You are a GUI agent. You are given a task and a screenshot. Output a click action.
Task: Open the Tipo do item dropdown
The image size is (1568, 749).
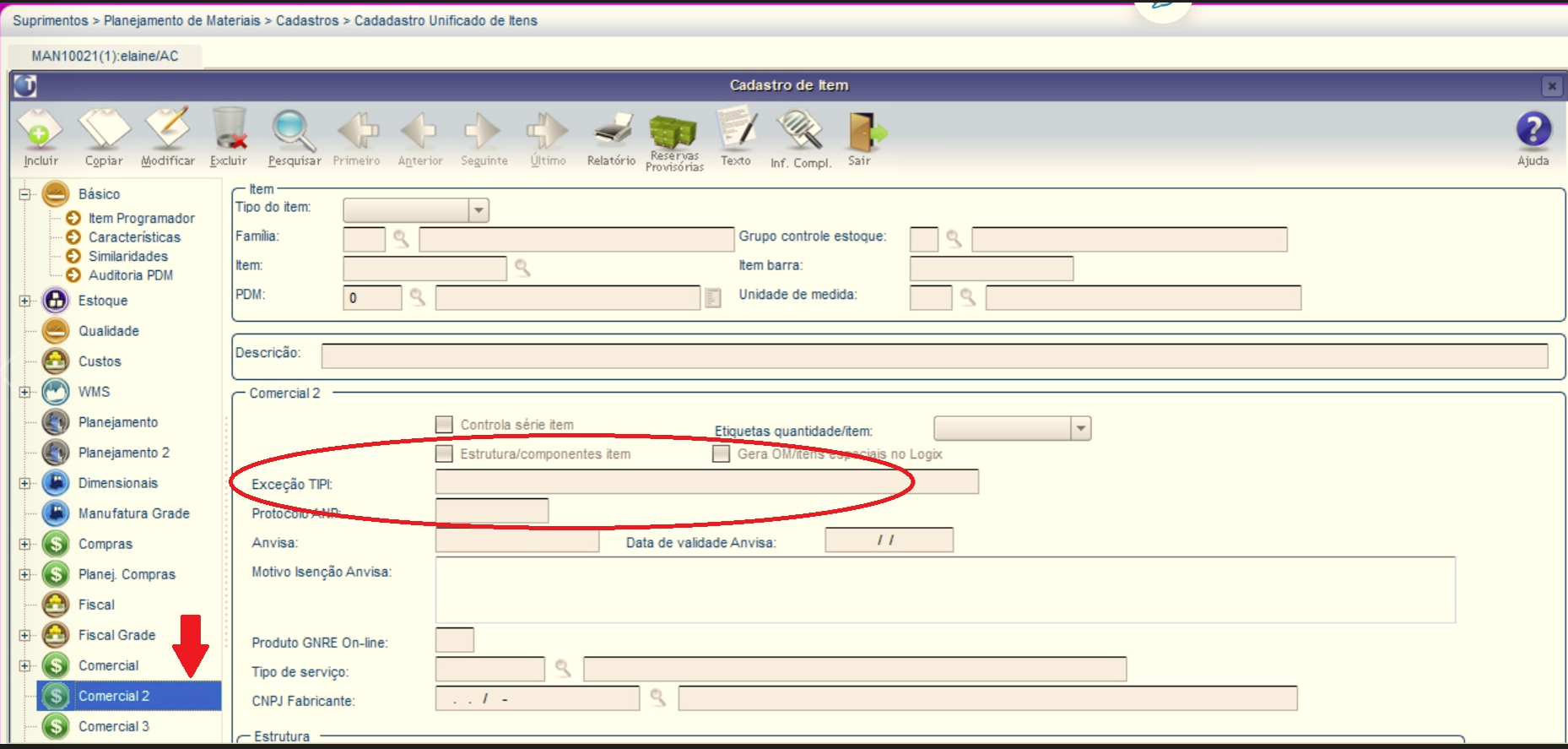[479, 209]
